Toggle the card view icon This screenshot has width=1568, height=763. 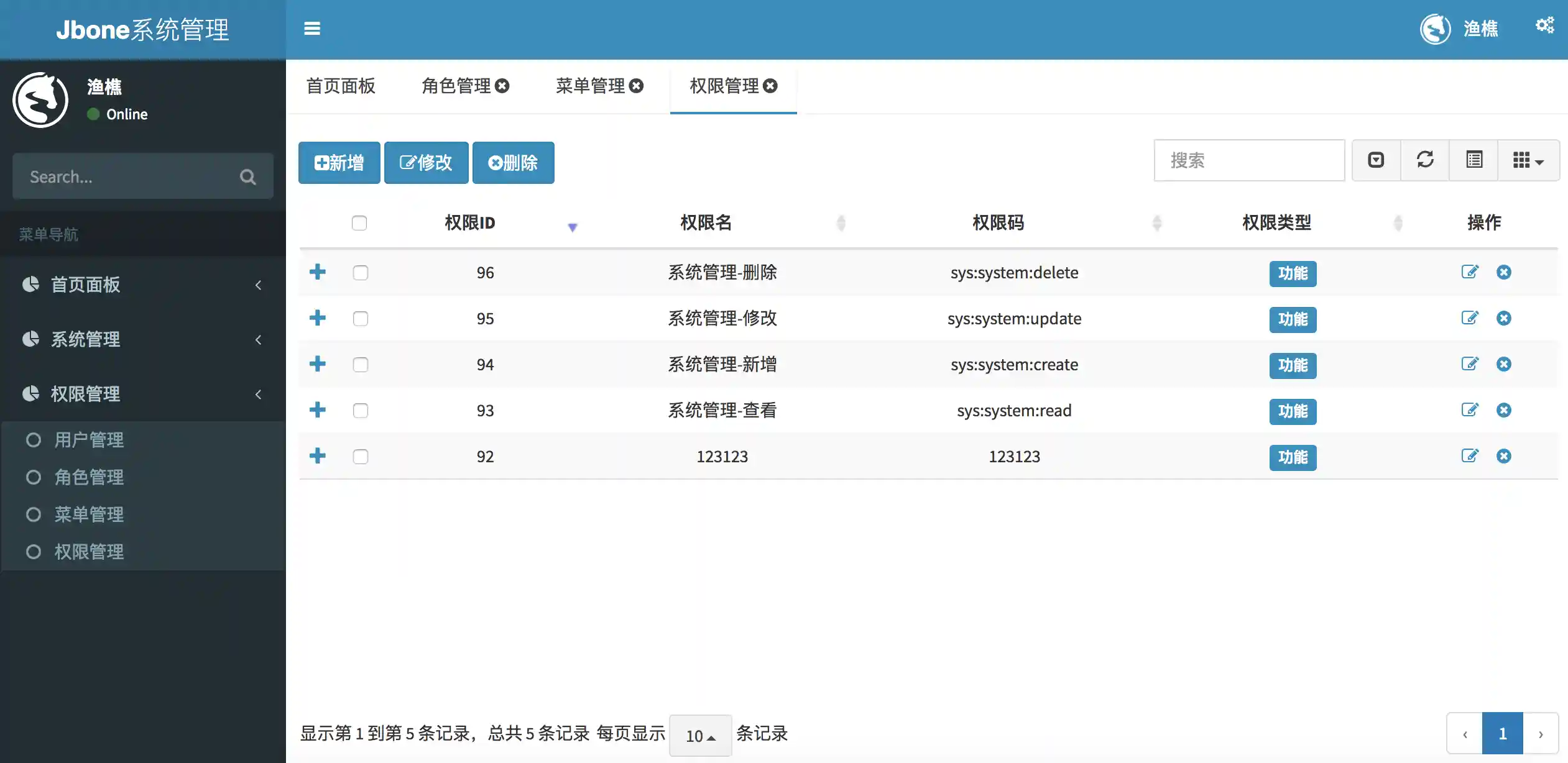tap(1473, 160)
